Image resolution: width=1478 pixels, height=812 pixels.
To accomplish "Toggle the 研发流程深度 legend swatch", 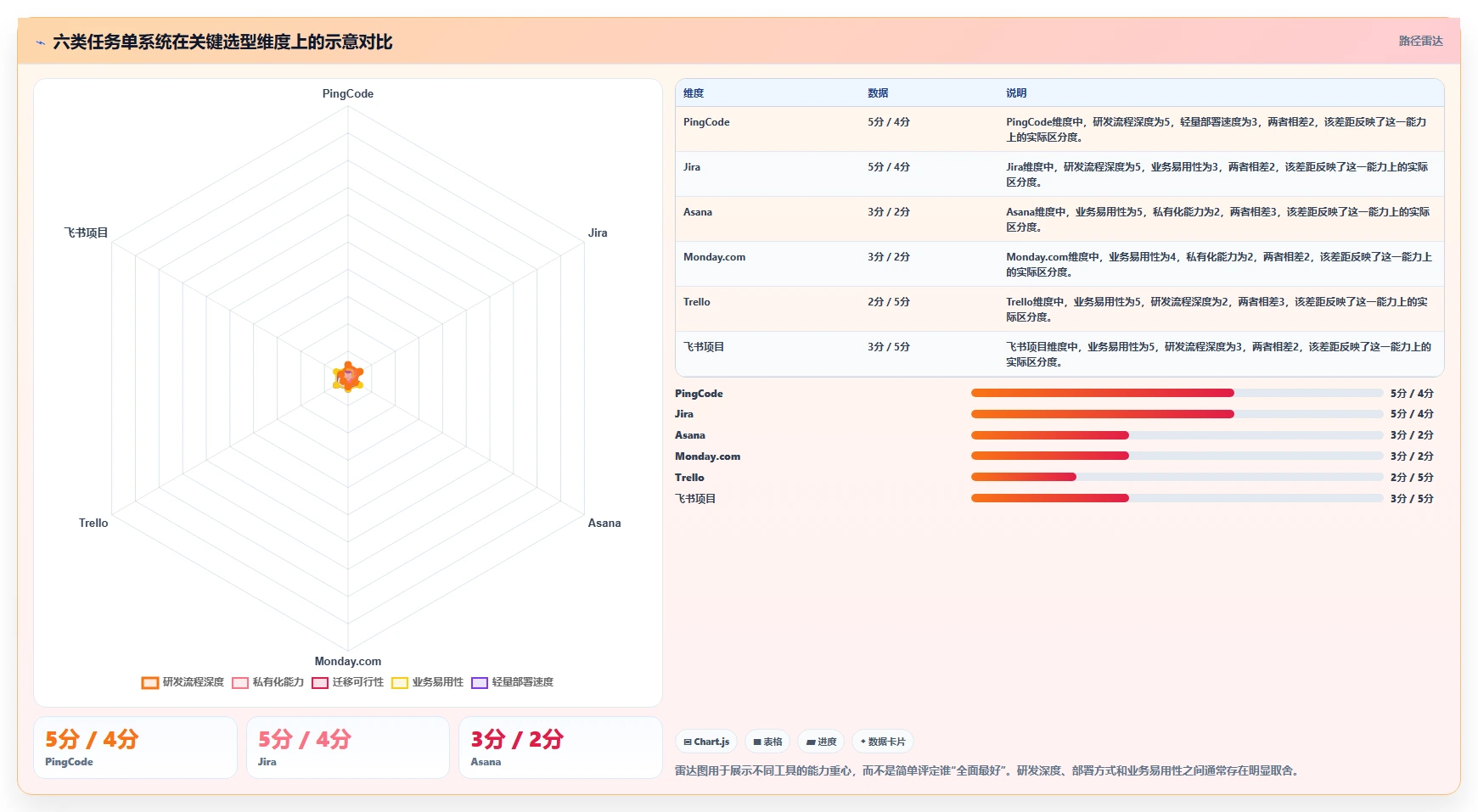I will [x=150, y=682].
